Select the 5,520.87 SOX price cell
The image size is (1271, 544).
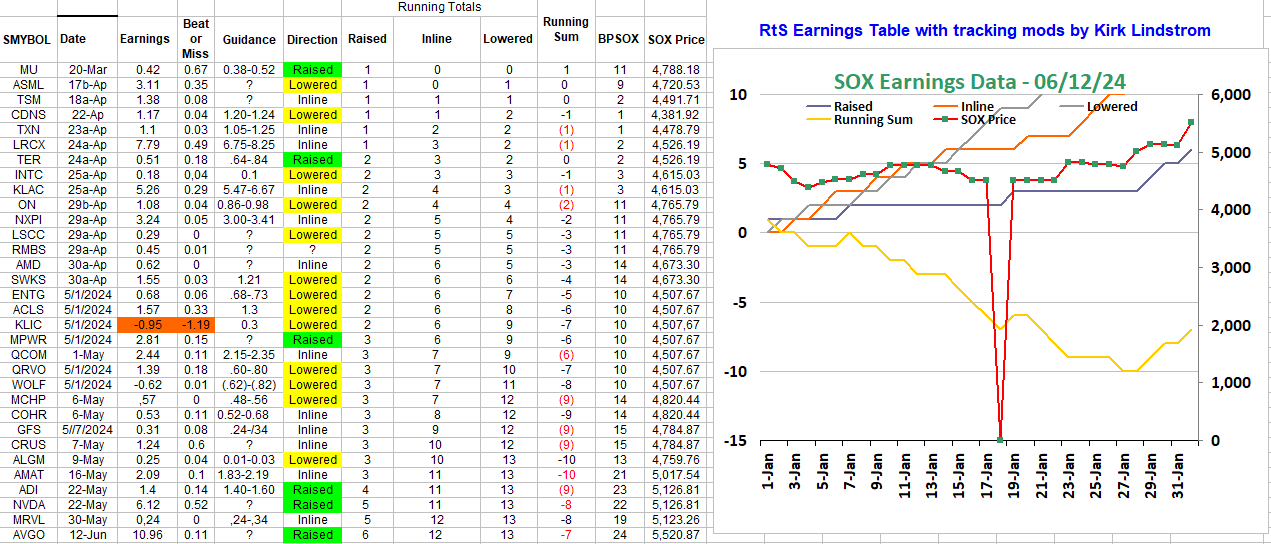[676, 535]
